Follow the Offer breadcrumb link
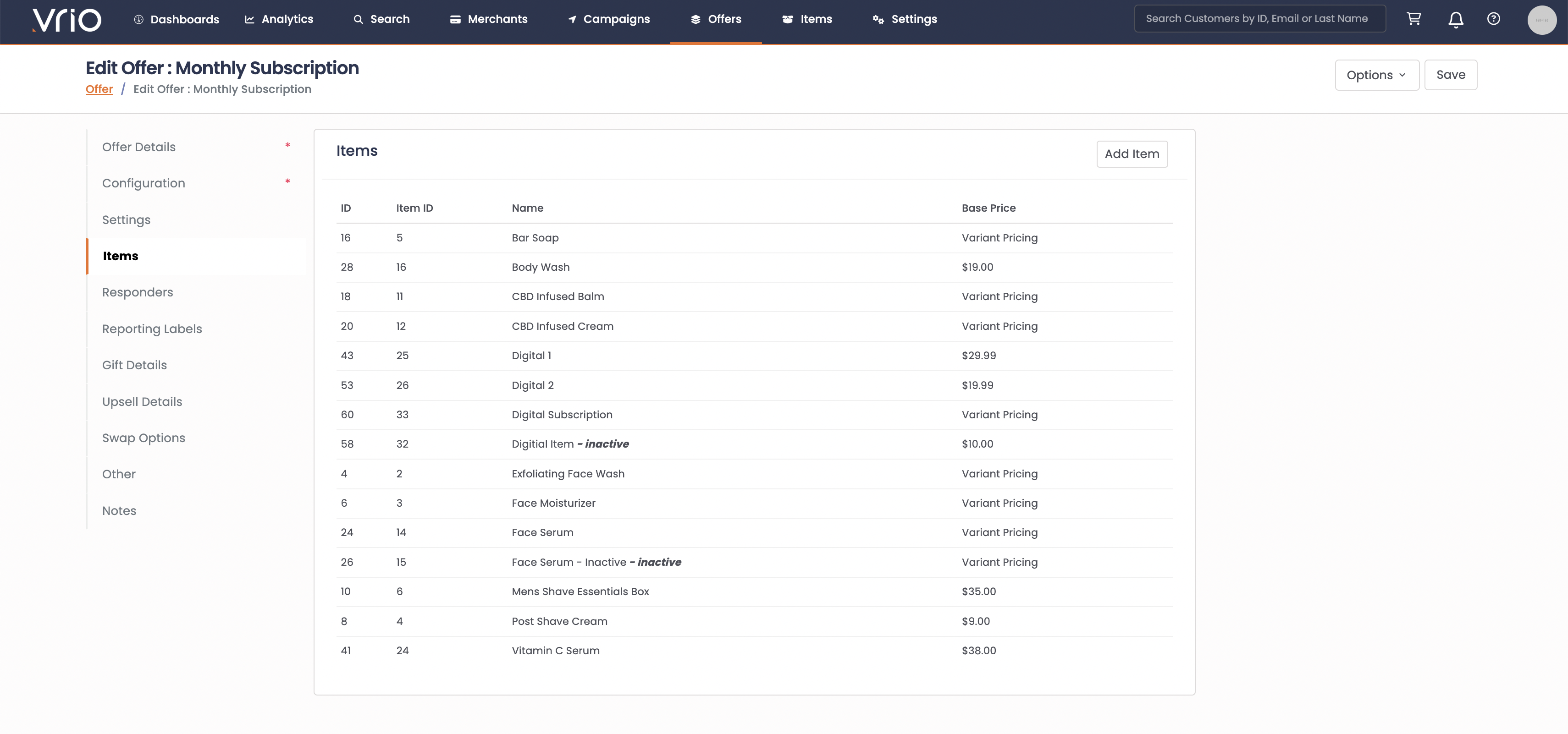 pos(99,89)
